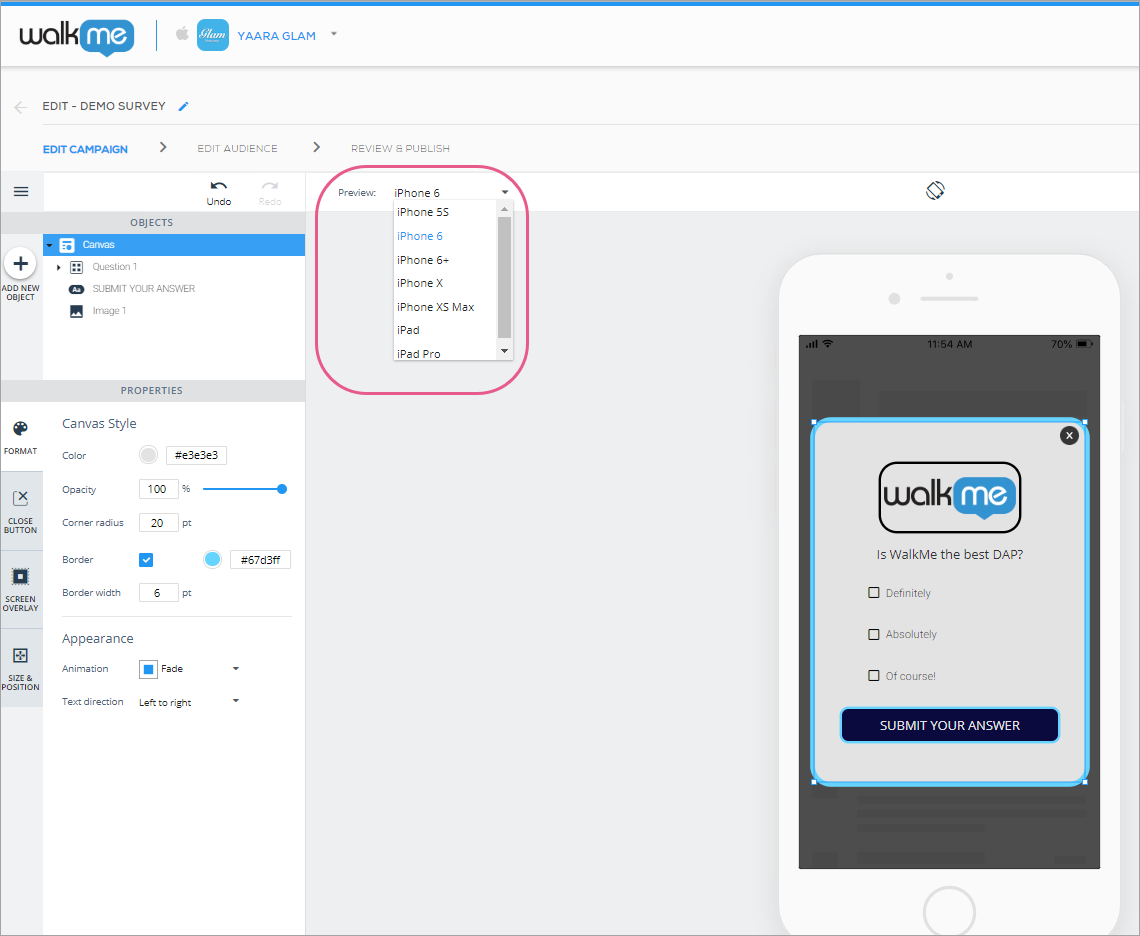The image size is (1140, 936).
Task: Open the Screen Overlay properties tab
Action: (20, 590)
